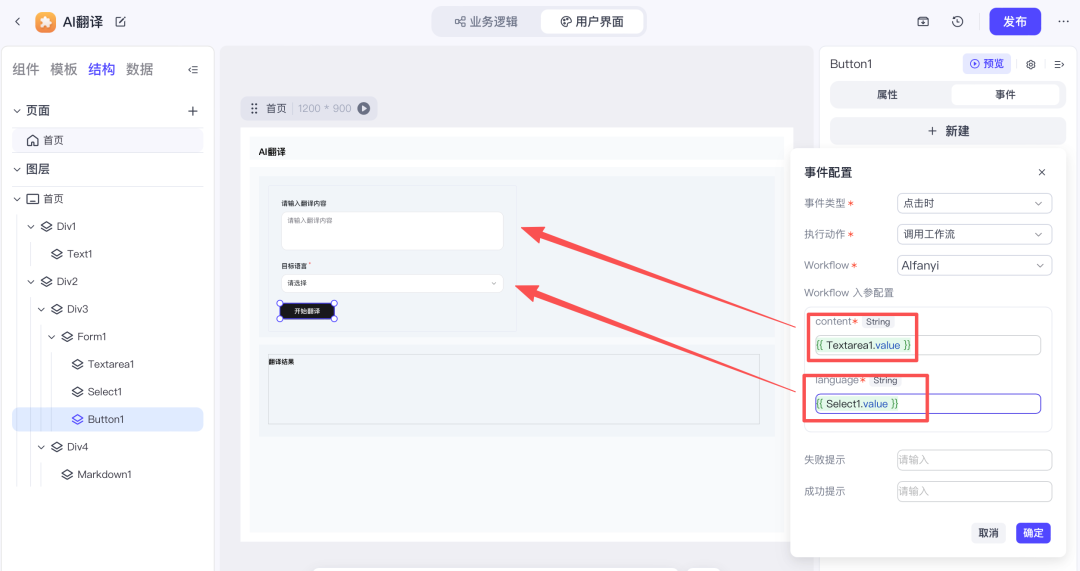Switch to the 业务逻辑 tab
This screenshot has height=571, width=1080.
487,21
